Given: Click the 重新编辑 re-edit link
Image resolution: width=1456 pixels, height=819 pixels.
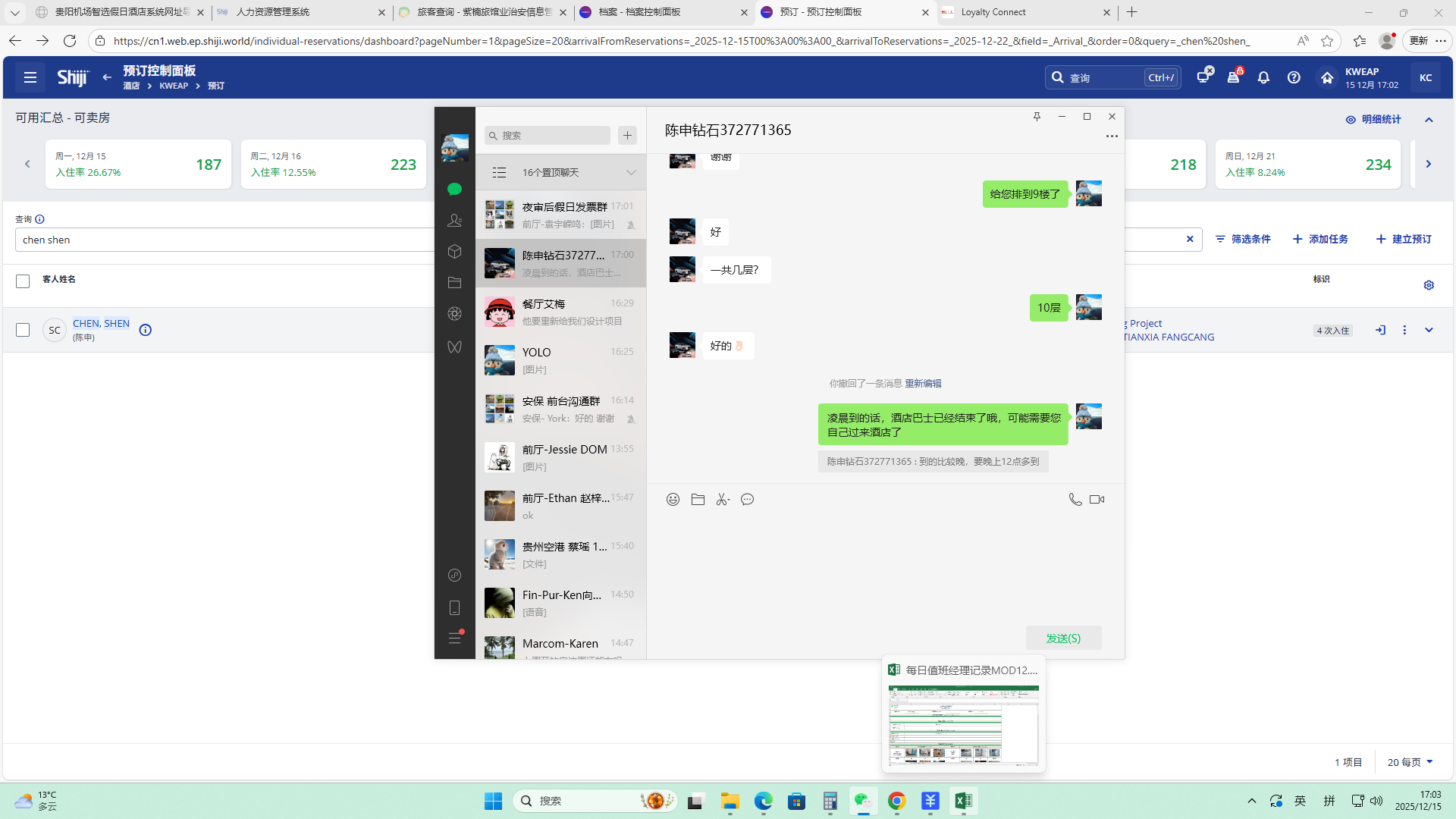Looking at the screenshot, I should tap(923, 384).
